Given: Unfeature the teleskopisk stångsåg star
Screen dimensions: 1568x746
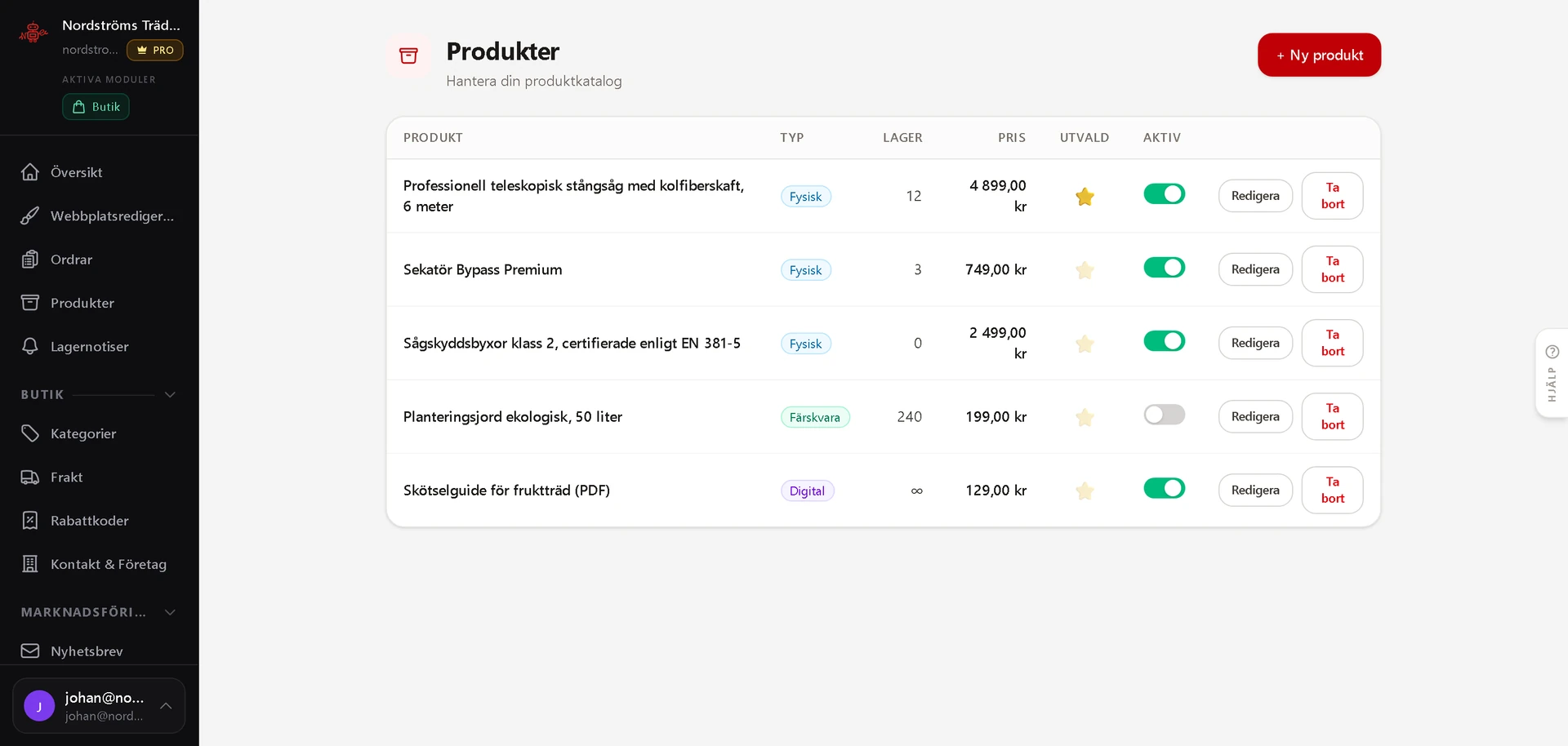Looking at the screenshot, I should click(1085, 197).
